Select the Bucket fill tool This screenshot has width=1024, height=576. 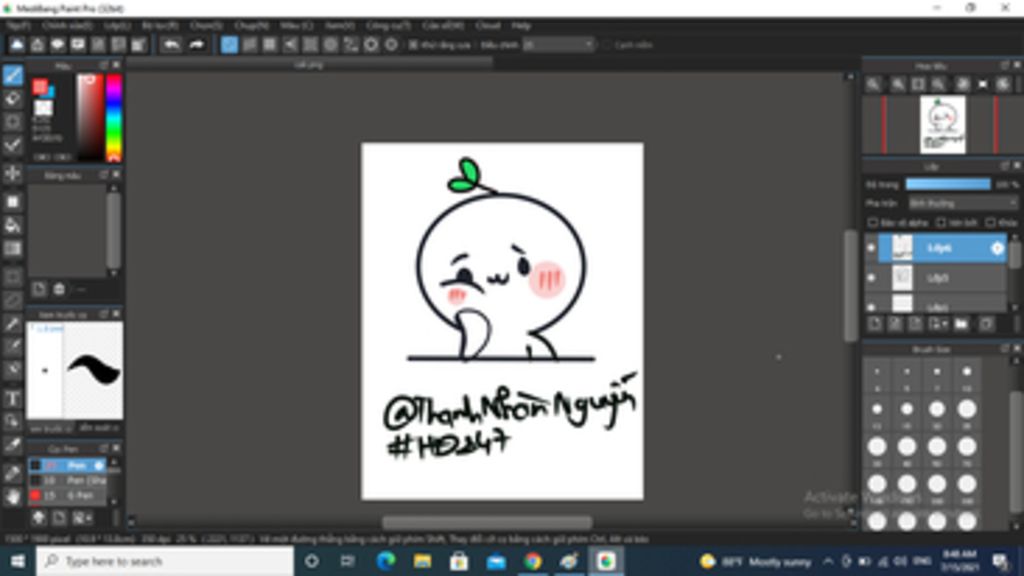pyautogui.click(x=12, y=225)
